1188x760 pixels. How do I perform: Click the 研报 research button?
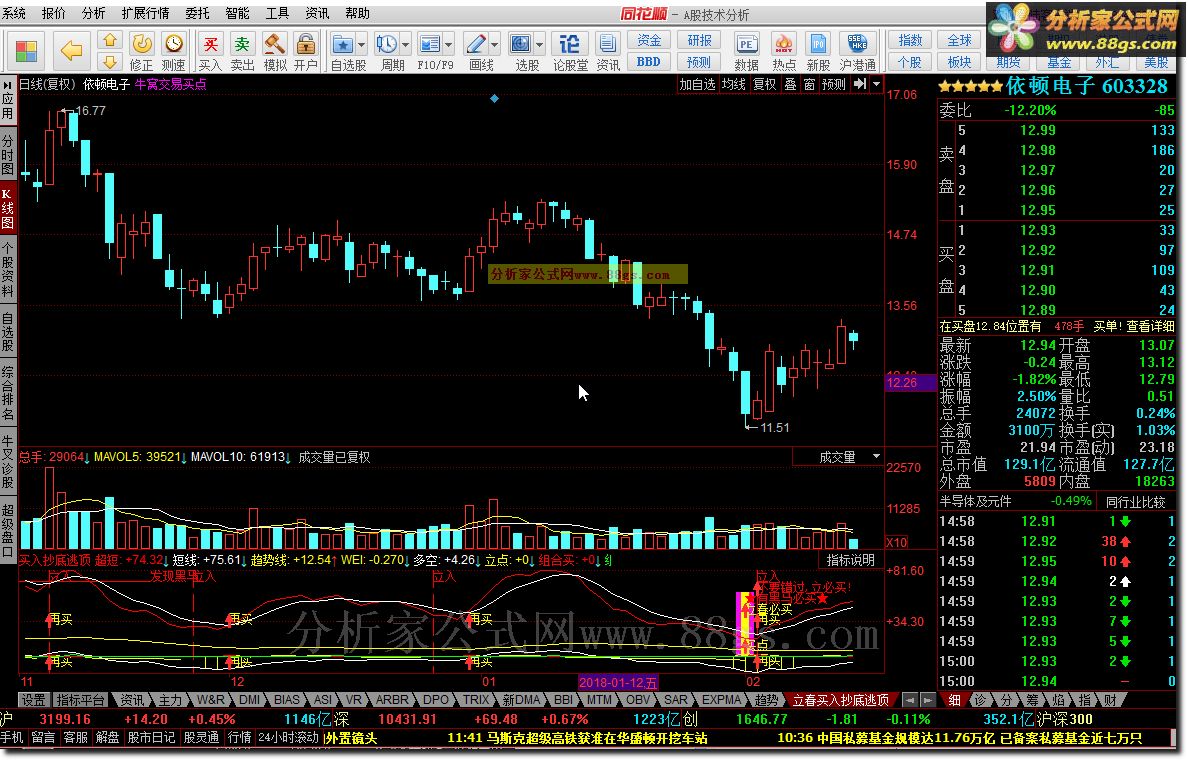[x=699, y=40]
